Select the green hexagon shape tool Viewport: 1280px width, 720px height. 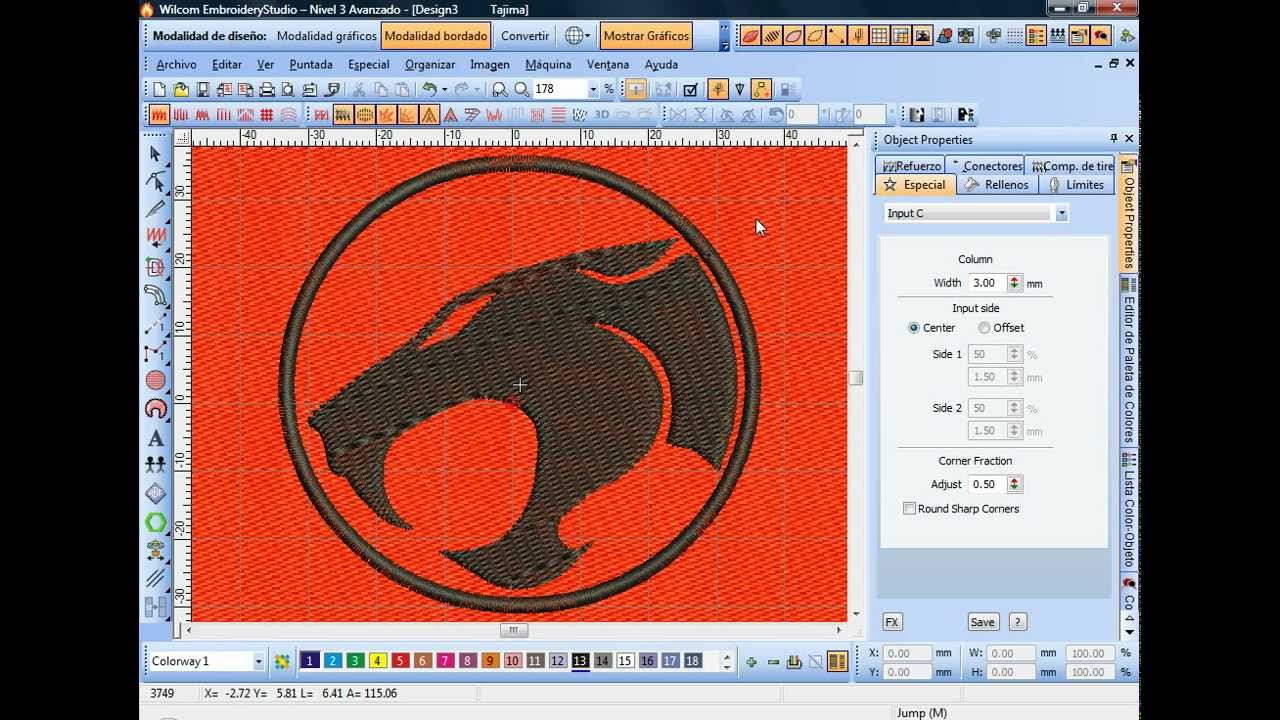pyautogui.click(x=155, y=522)
